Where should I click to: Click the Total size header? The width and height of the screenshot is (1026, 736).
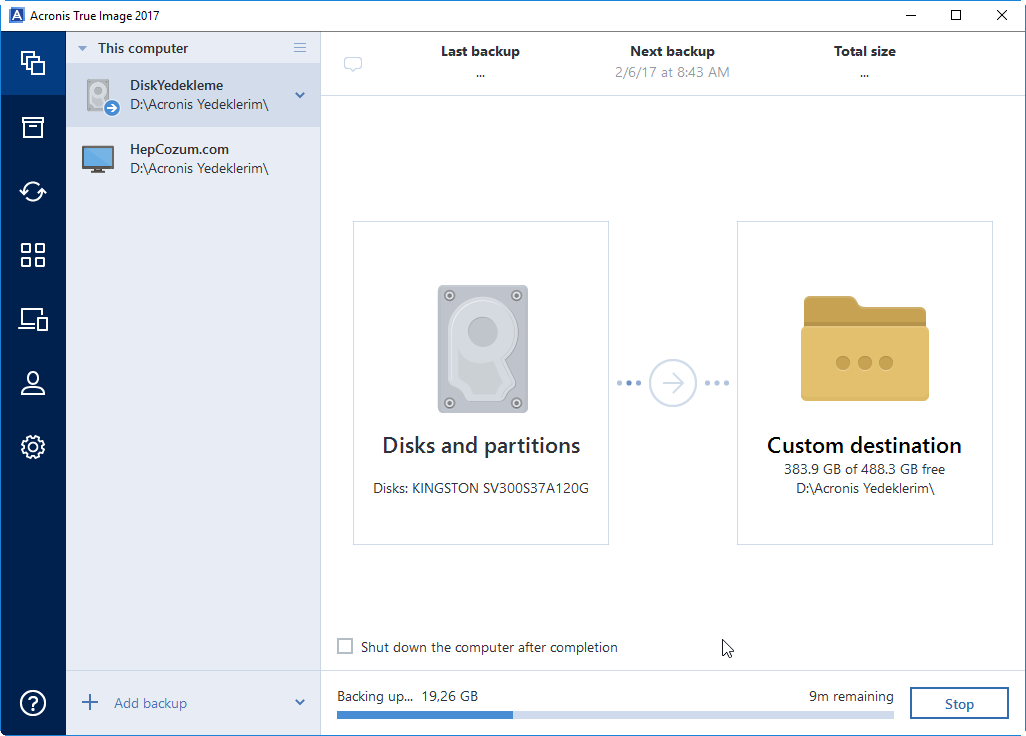(864, 51)
